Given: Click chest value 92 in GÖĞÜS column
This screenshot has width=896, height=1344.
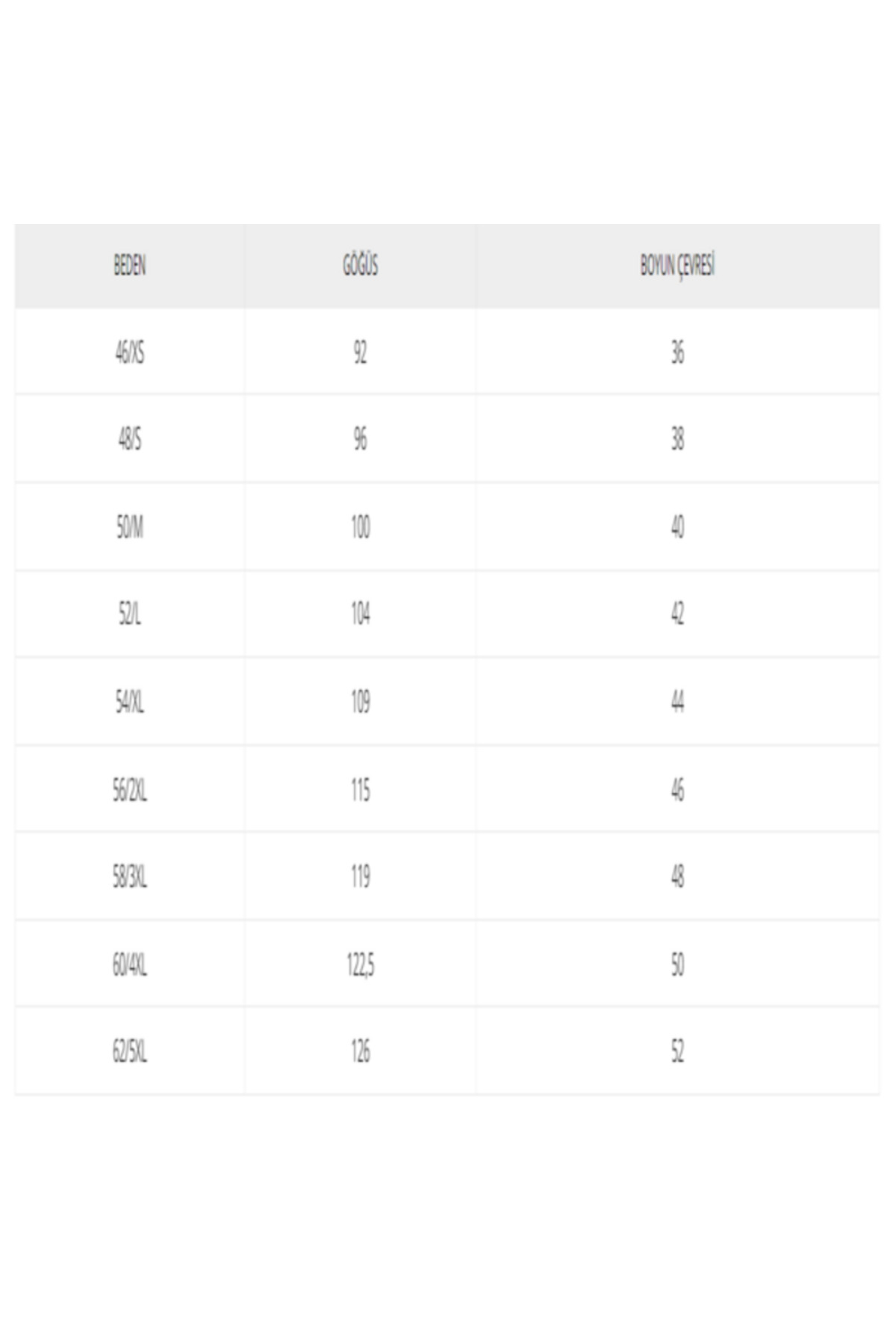Looking at the screenshot, I should [x=361, y=352].
